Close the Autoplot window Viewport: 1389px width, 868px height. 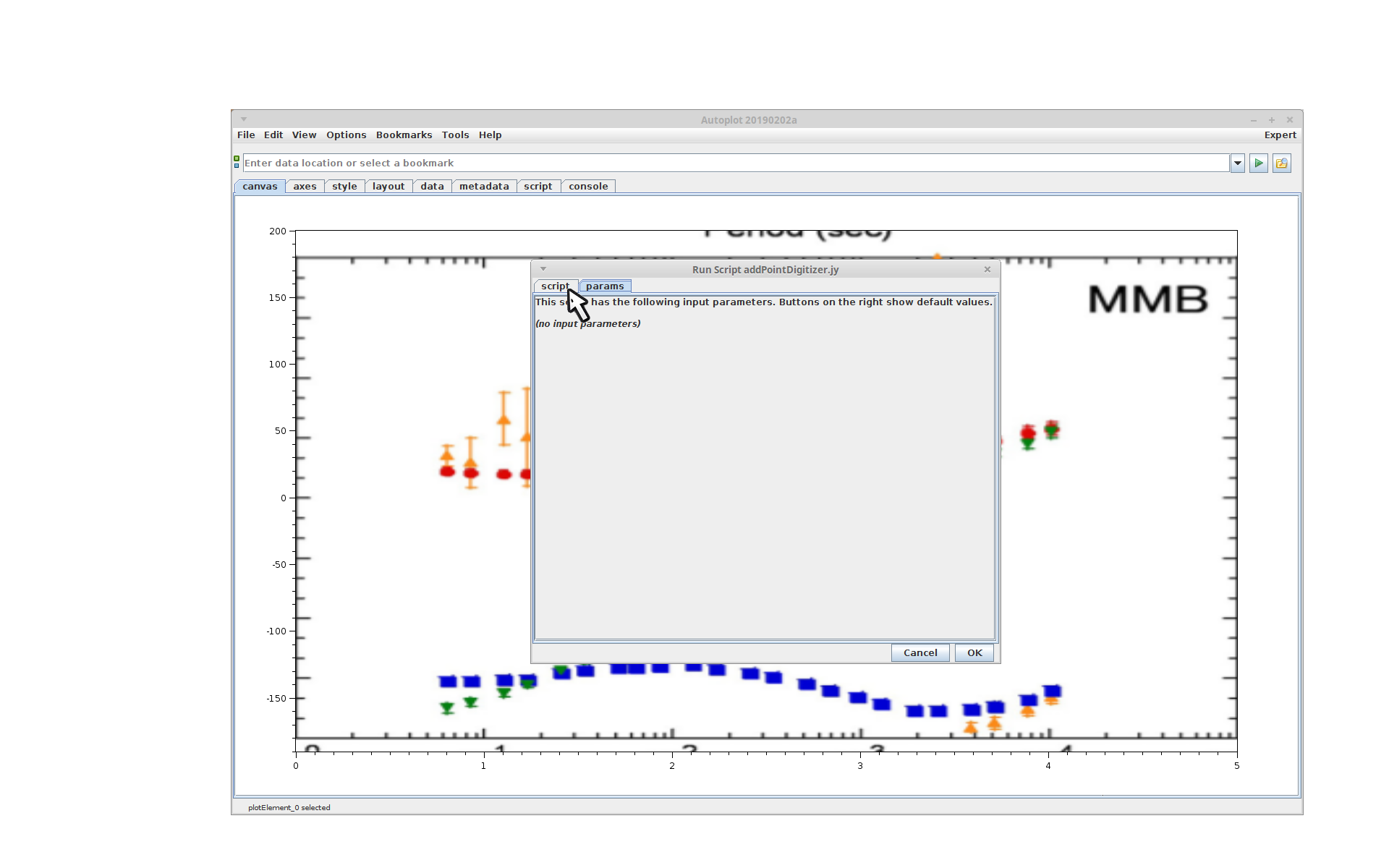pyautogui.click(x=1290, y=120)
